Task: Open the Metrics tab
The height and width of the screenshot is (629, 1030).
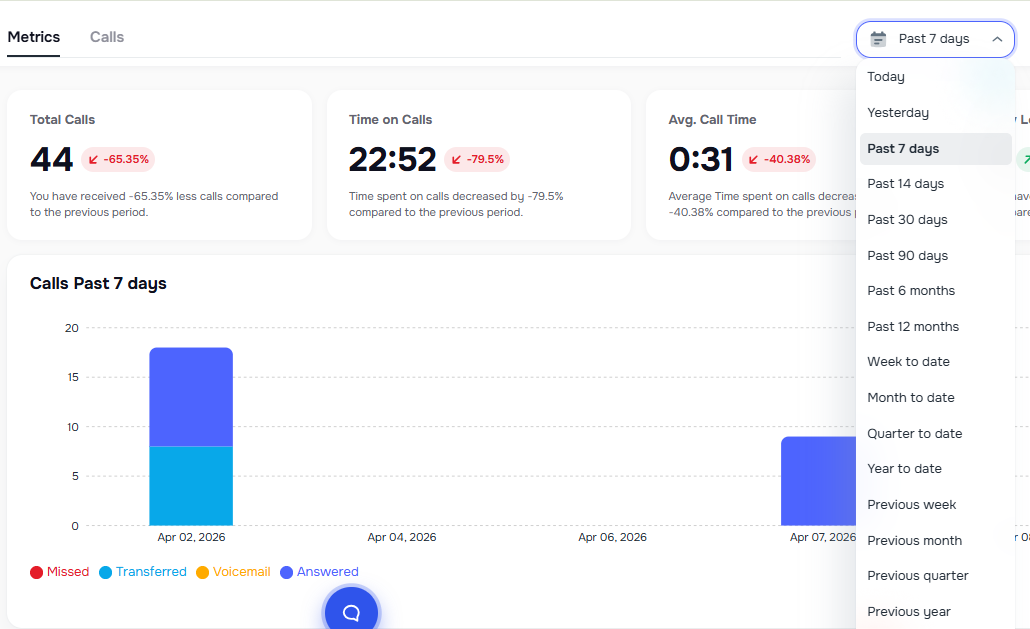Action: click(x=34, y=37)
